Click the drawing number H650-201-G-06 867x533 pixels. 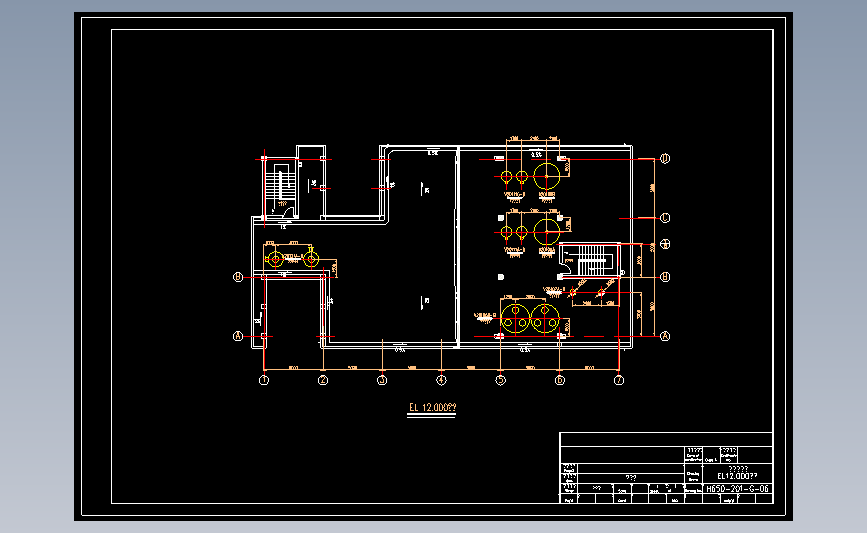click(738, 489)
